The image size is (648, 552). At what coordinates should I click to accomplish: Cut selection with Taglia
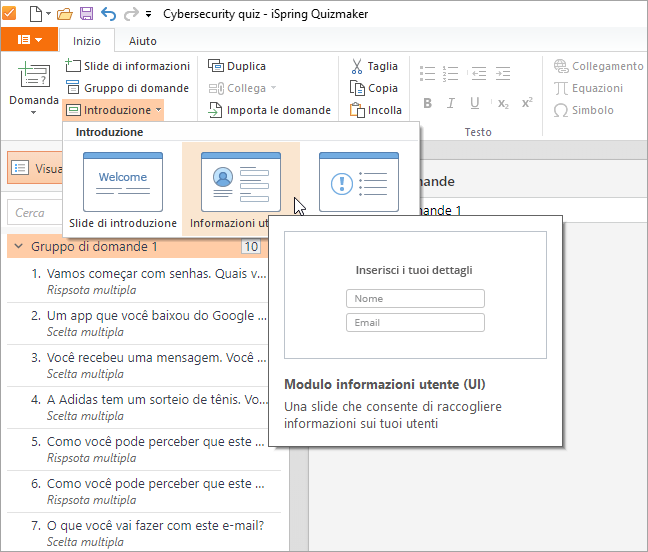373,66
